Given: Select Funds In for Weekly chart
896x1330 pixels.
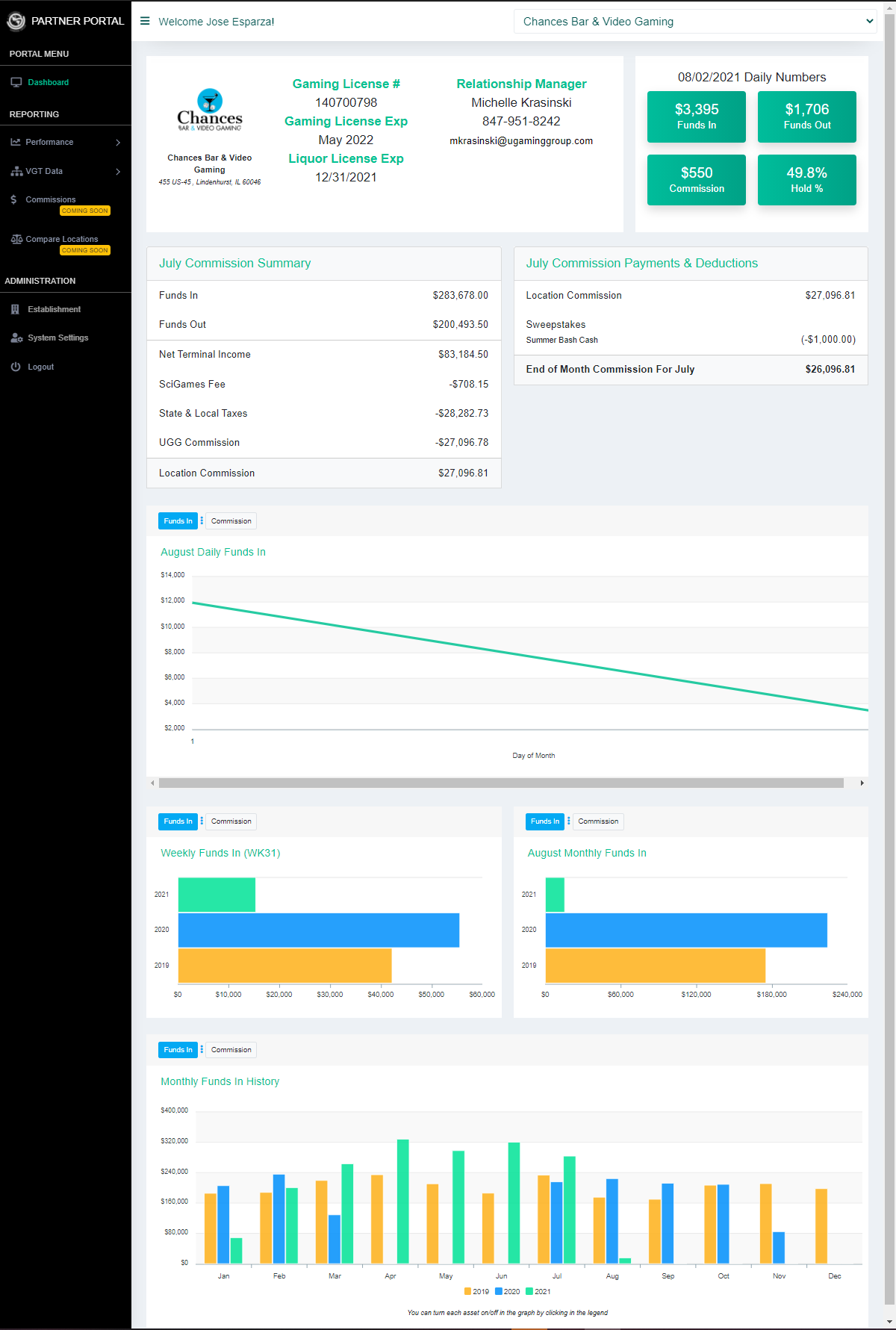Looking at the screenshot, I should pyautogui.click(x=178, y=821).
